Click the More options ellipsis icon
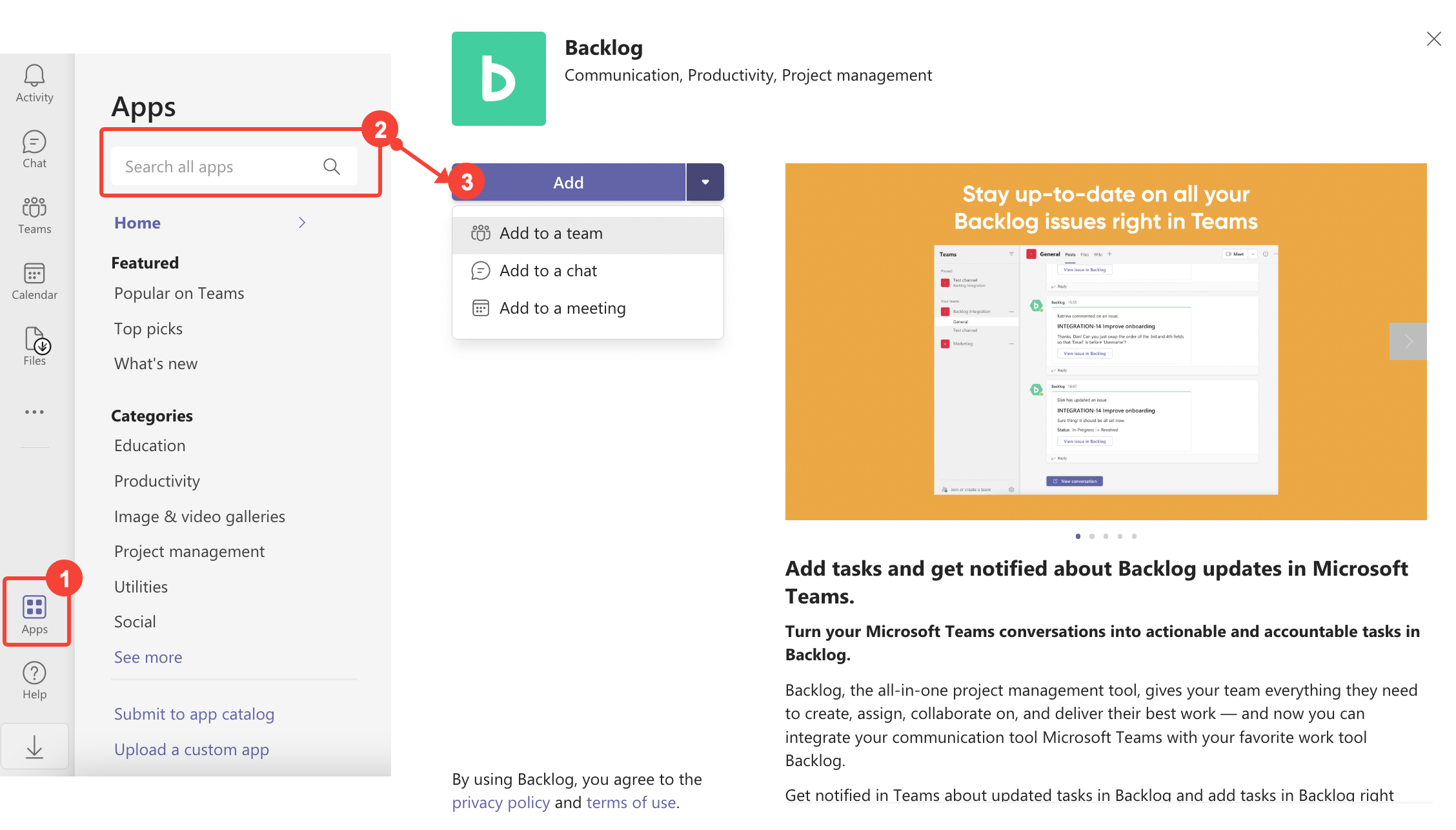This screenshot has width=1456, height=830. [34, 412]
